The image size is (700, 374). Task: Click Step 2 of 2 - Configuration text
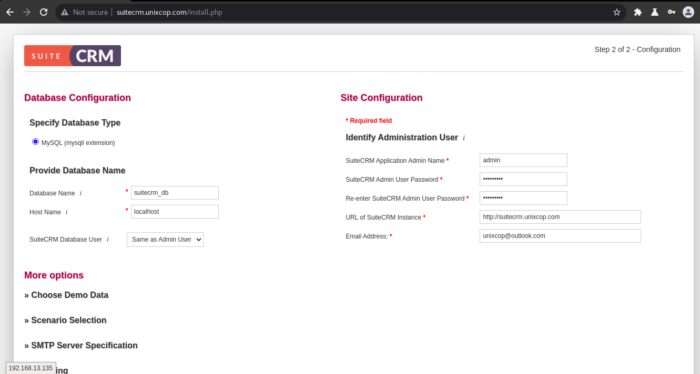637,50
